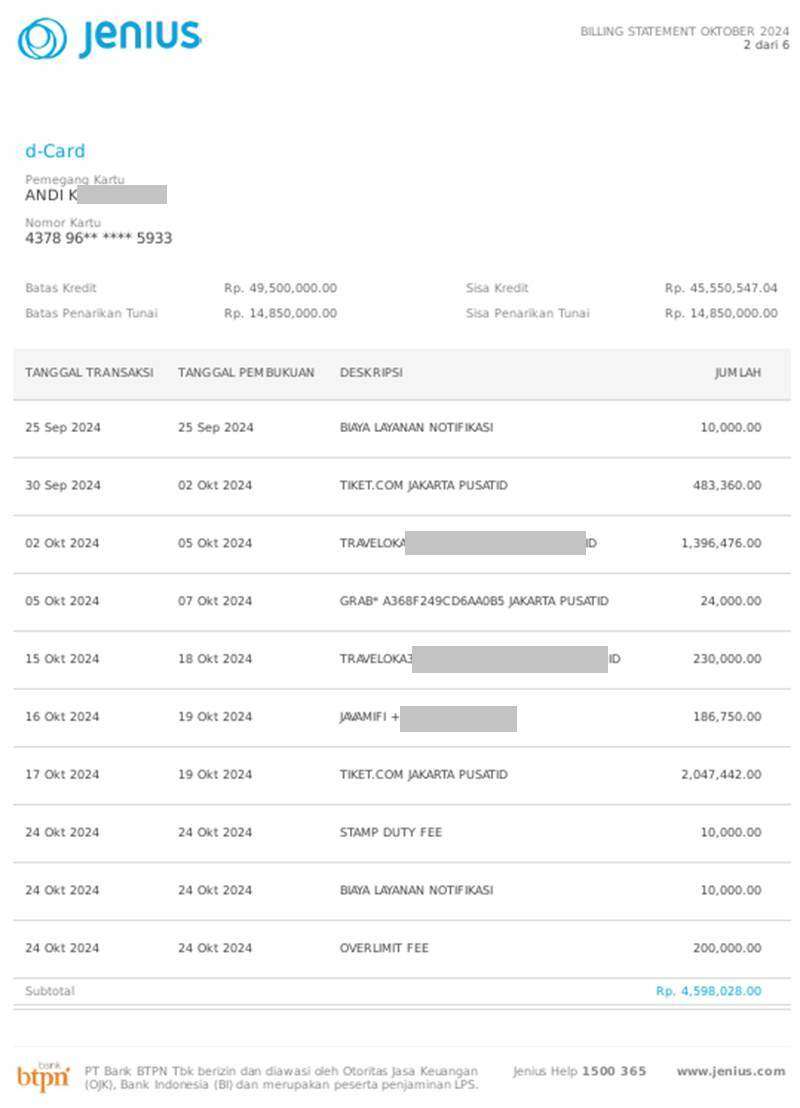The height and width of the screenshot is (1108, 800).
Task: Click the 'Sisa Penarikan Tunai' label
Action: (527, 313)
